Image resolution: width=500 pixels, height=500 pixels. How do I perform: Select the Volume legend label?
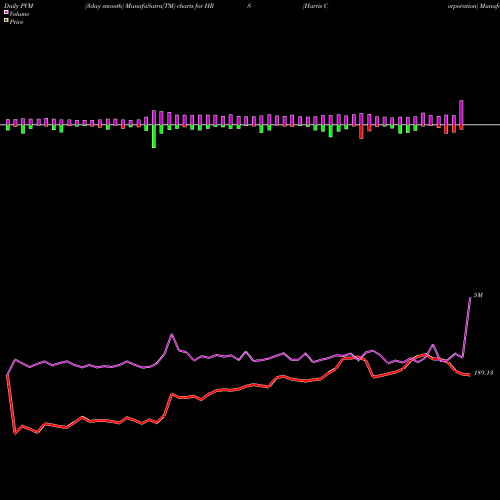point(19,14)
